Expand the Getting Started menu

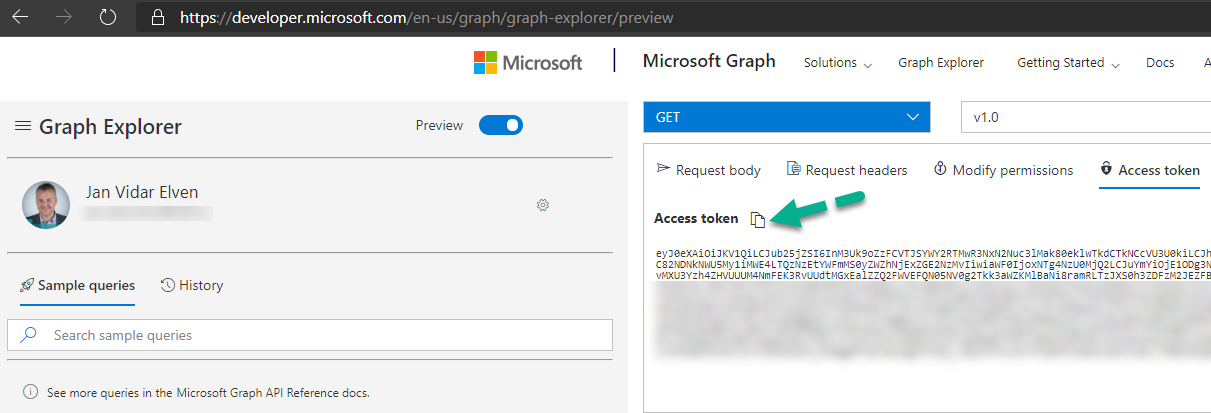tap(1068, 63)
